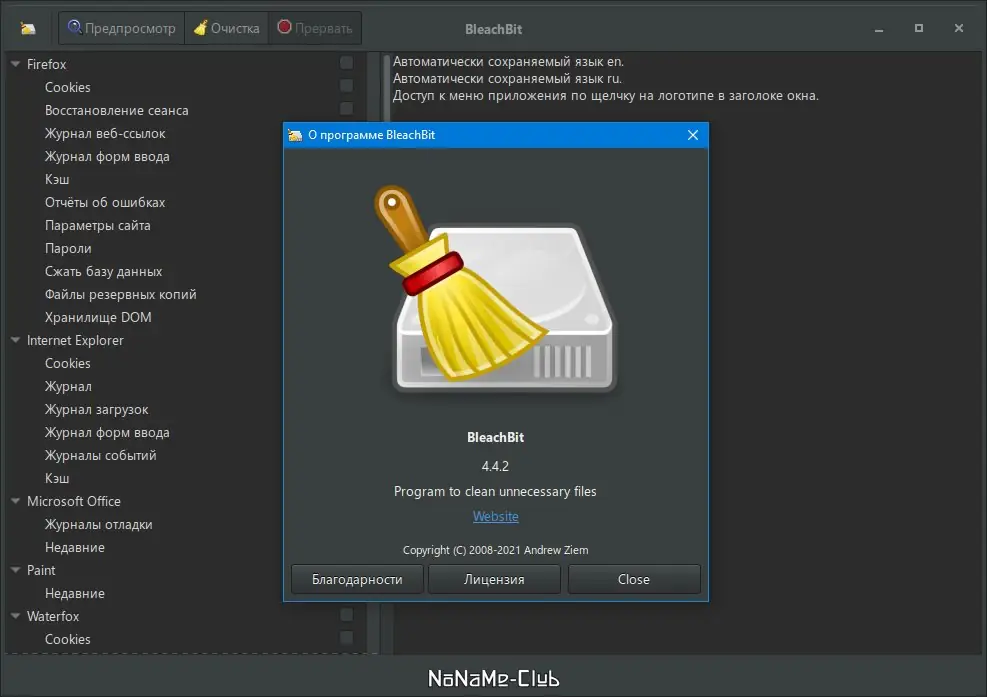The width and height of the screenshot is (987, 697).
Task: Select Paint tree item
Action: tap(41, 570)
